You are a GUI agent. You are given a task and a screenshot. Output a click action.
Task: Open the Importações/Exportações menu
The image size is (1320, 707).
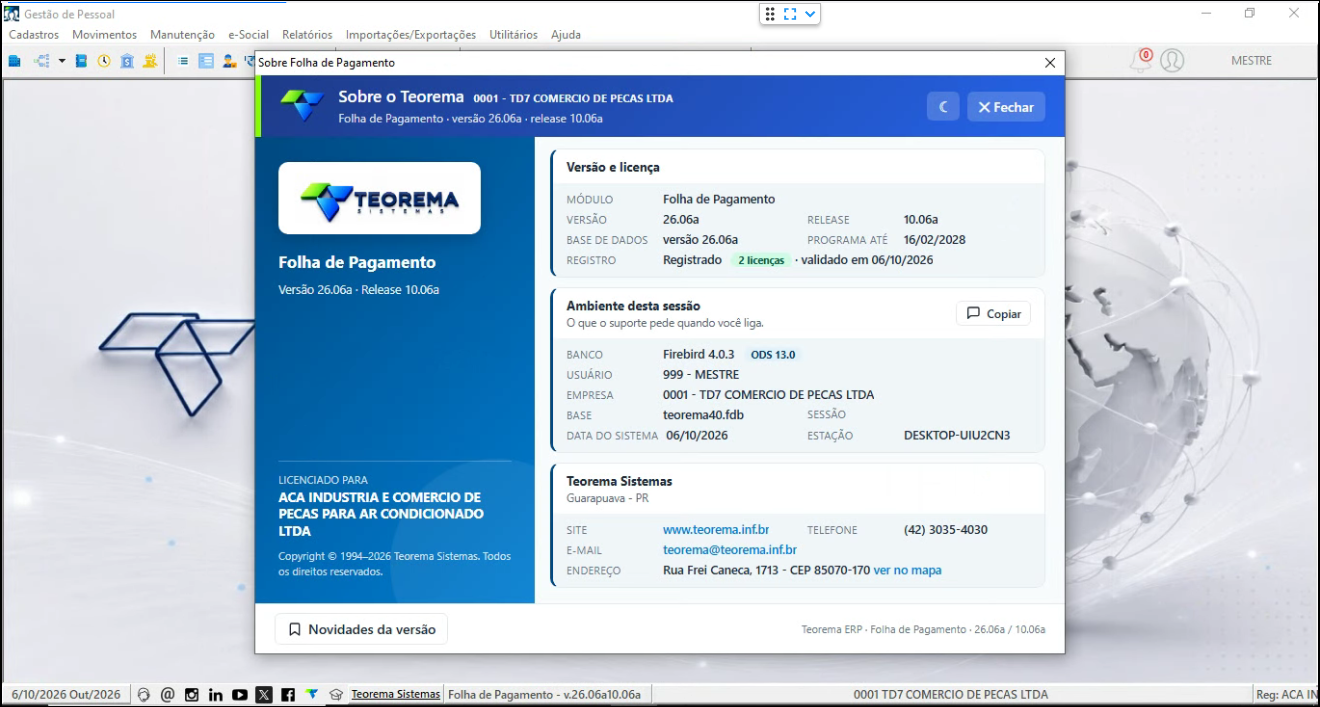pos(411,34)
